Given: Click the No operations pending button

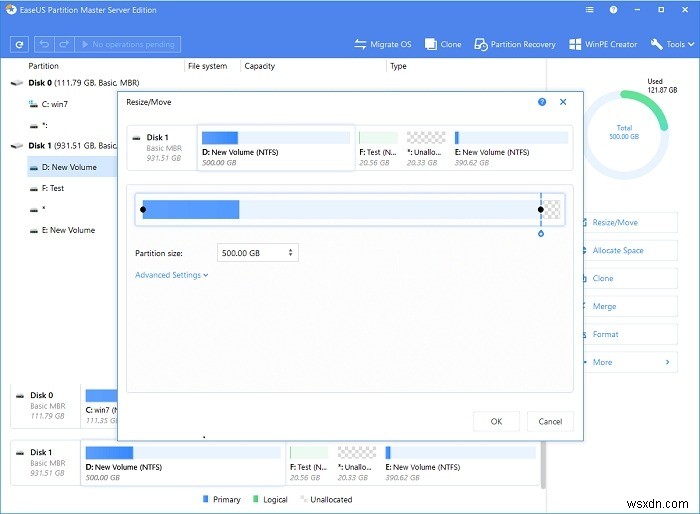Looking at the screenshot, I should (128, 44).
